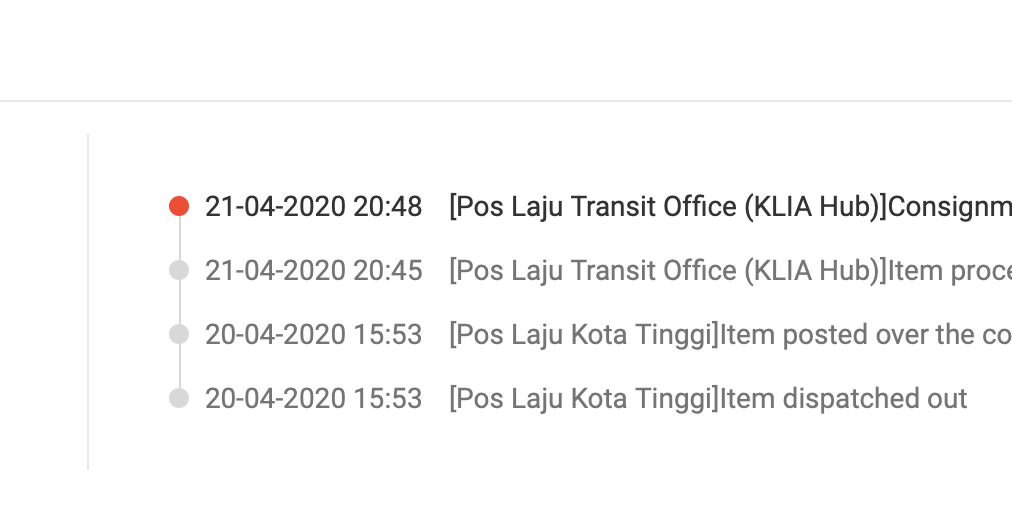The image size is (1012, 506).
Task: Click date of the Item dispatched out entry
Action: pyautogui.click(x=276, y=399)
